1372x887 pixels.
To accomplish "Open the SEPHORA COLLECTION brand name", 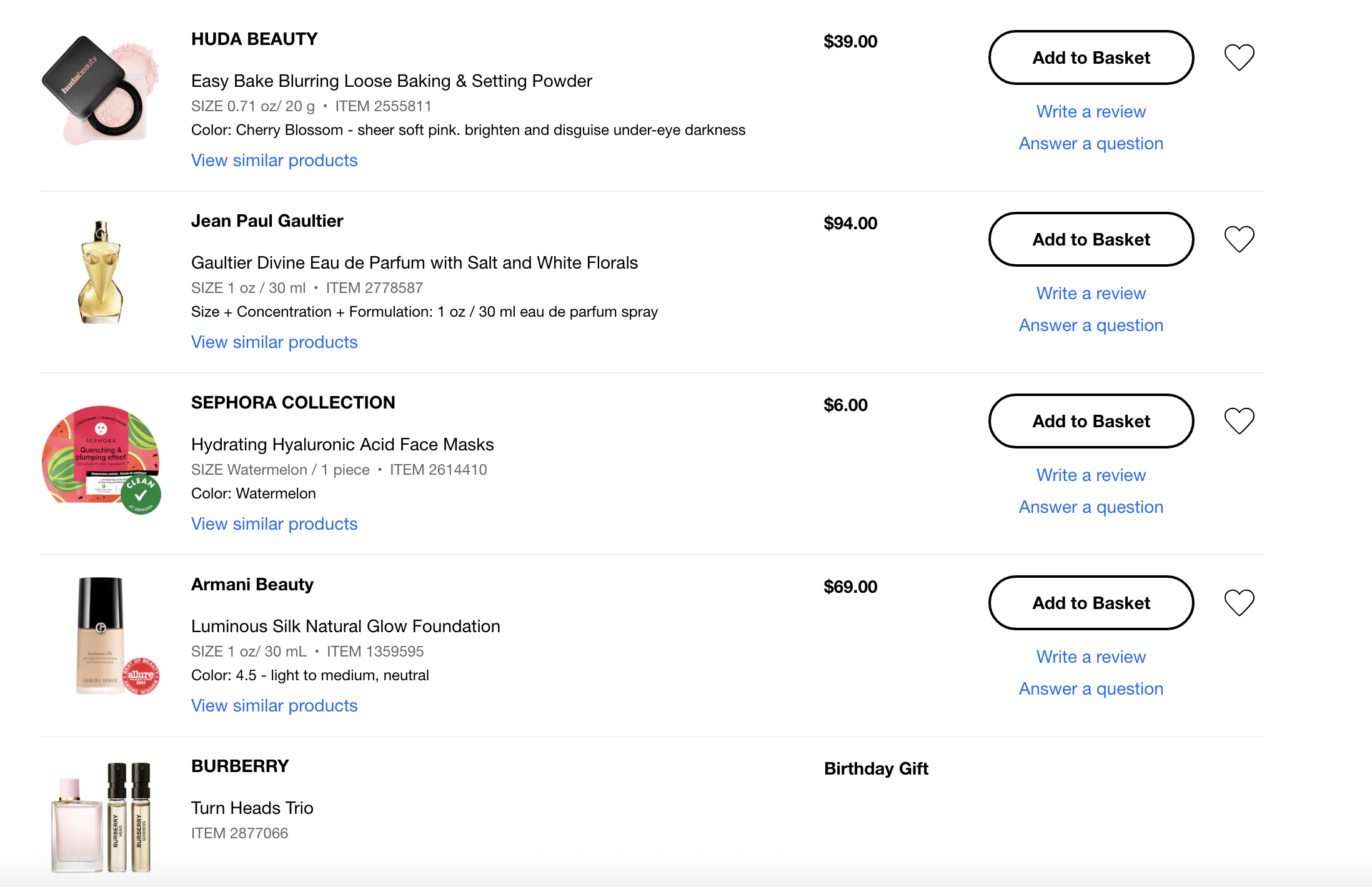I will click(293, 403).
